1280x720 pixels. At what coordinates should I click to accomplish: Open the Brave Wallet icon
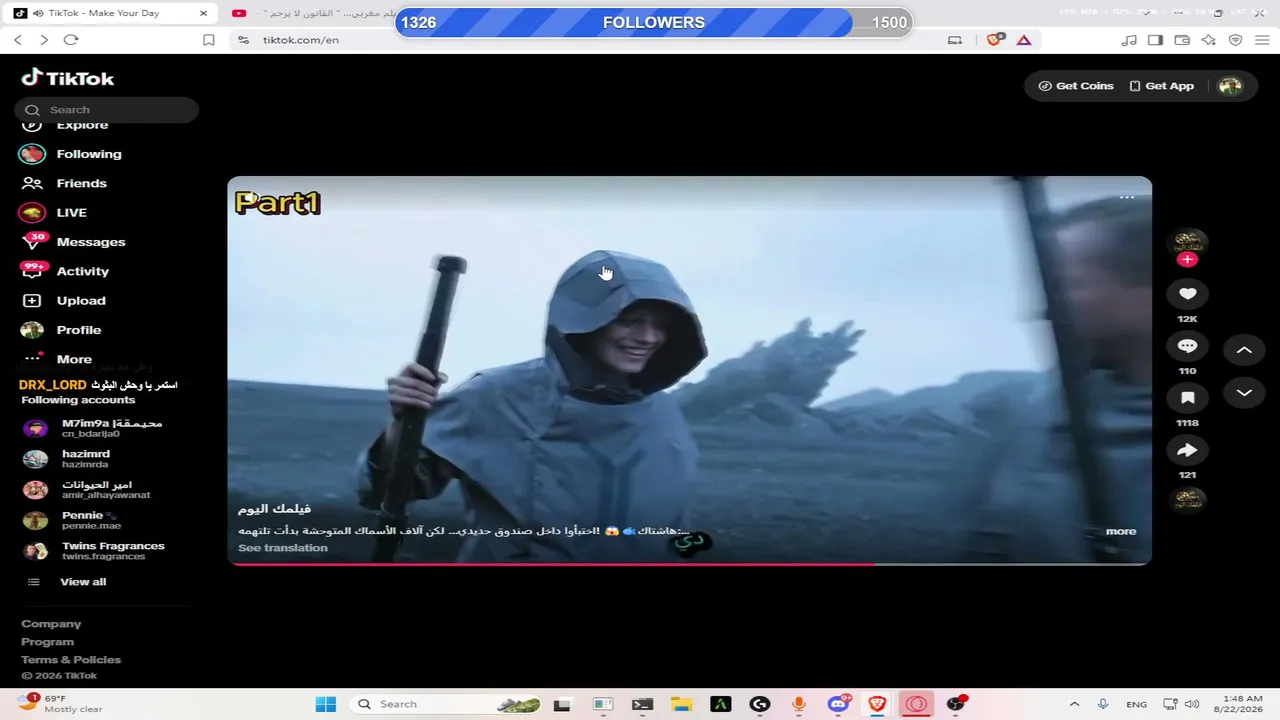[x=1182, y=40]
